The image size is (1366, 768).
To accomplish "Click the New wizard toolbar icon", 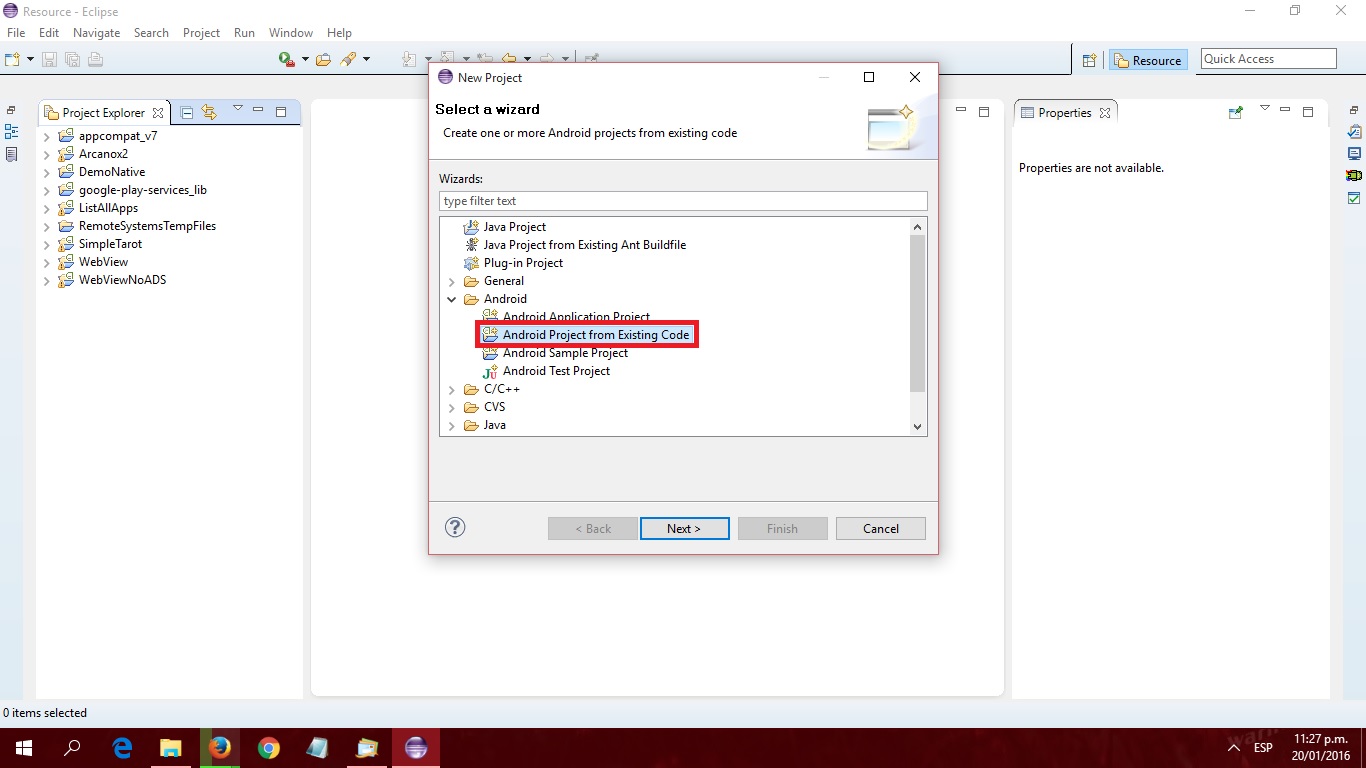I will click(13, 59).
